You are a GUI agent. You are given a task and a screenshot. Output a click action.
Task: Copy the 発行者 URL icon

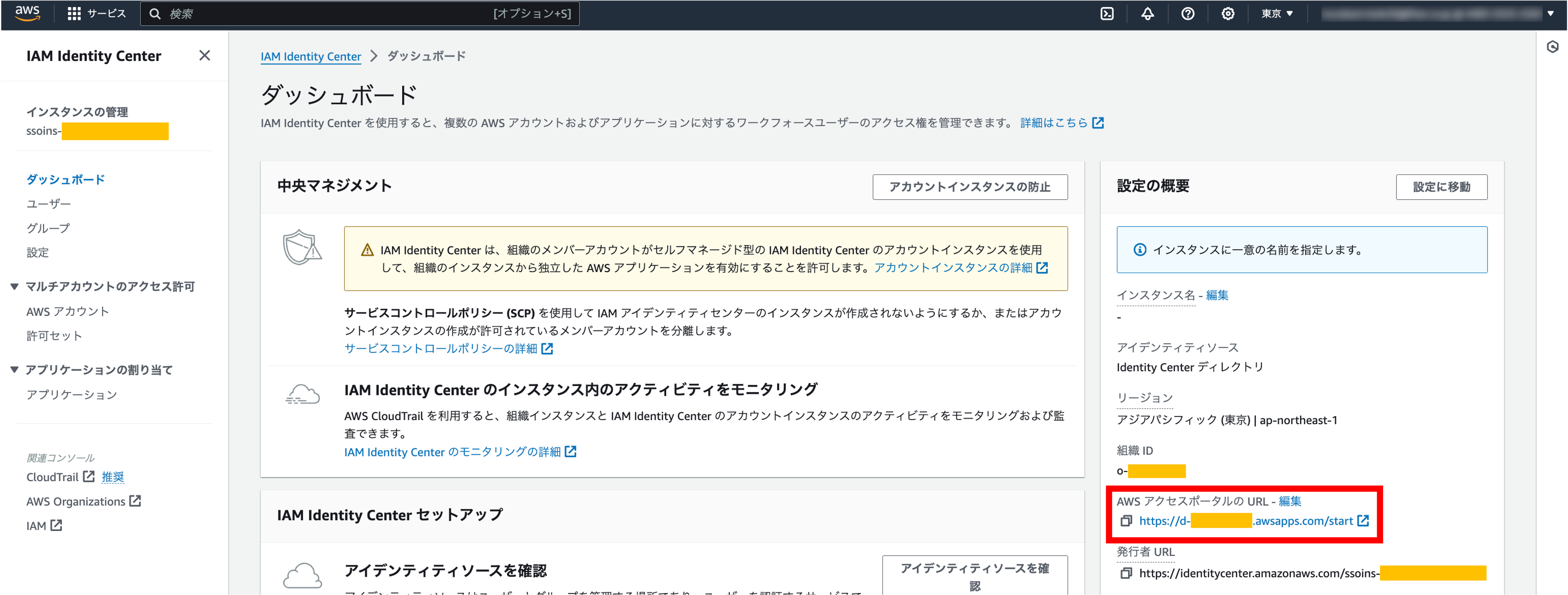[1126, 574]
